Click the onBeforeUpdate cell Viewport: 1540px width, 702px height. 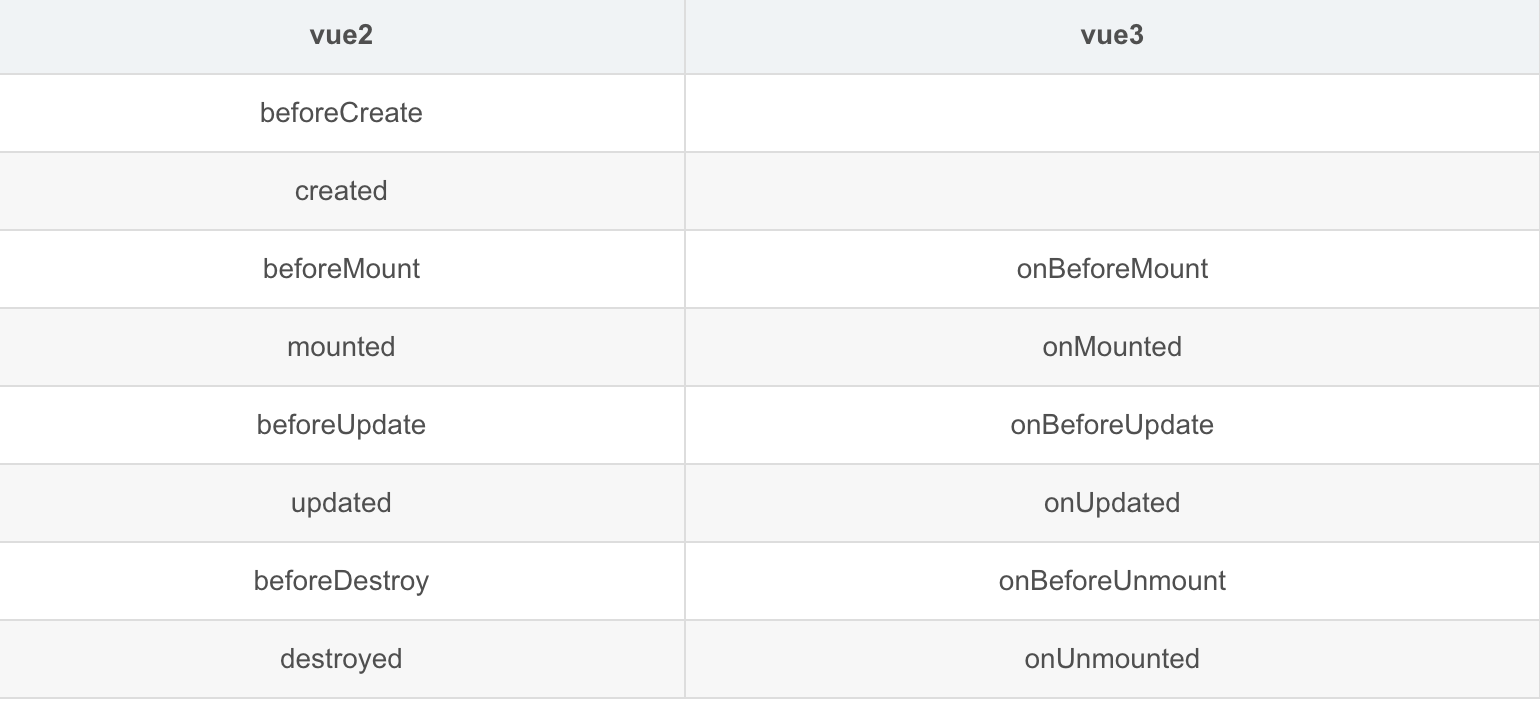[x=1112, y=425]
